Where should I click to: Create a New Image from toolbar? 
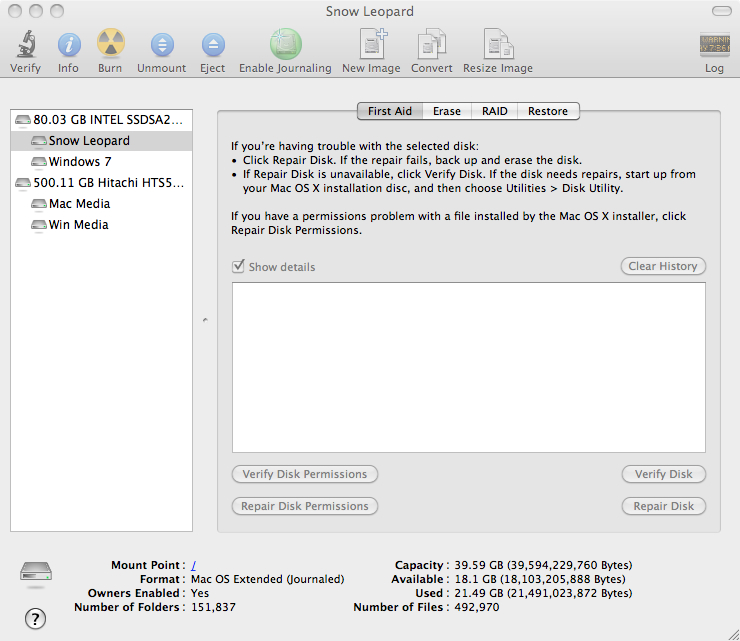[373, 43]
